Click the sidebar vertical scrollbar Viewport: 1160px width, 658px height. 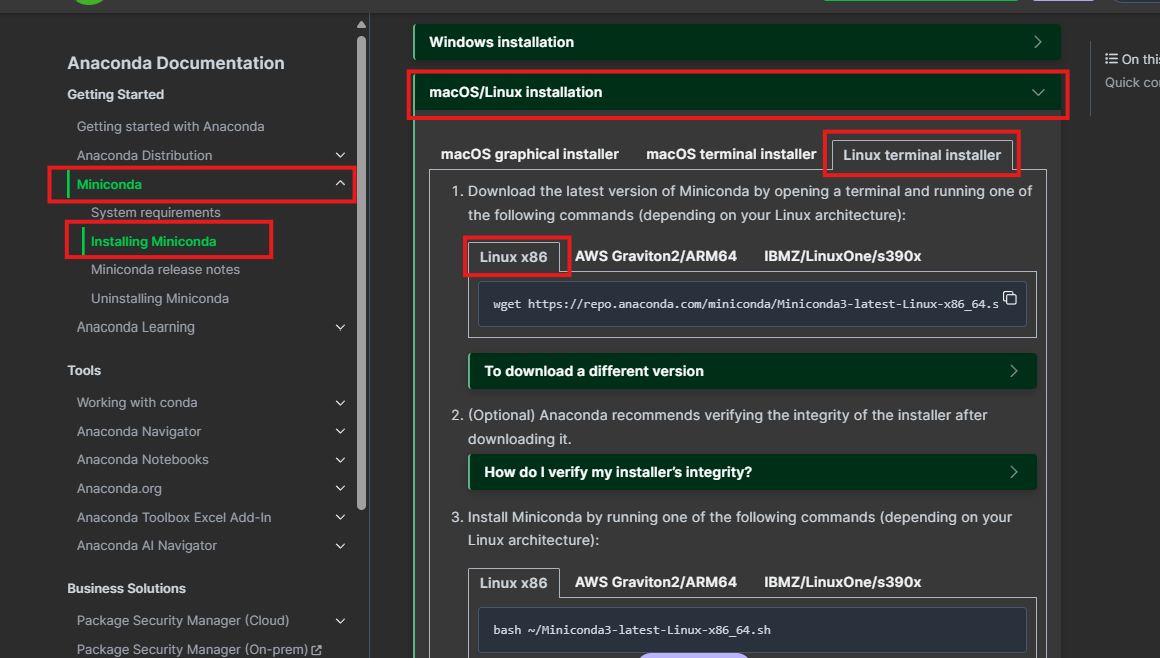[361, 272]
